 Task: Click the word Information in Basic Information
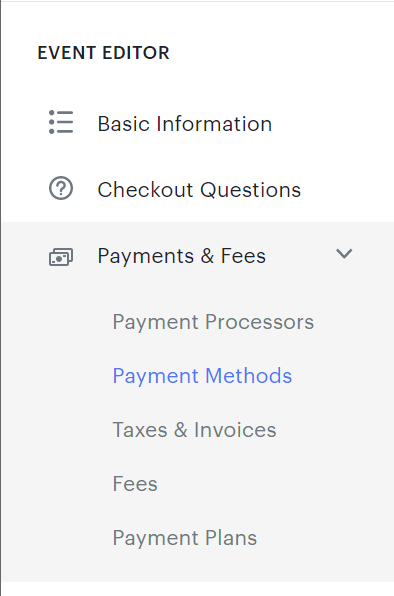click(214, 124)
